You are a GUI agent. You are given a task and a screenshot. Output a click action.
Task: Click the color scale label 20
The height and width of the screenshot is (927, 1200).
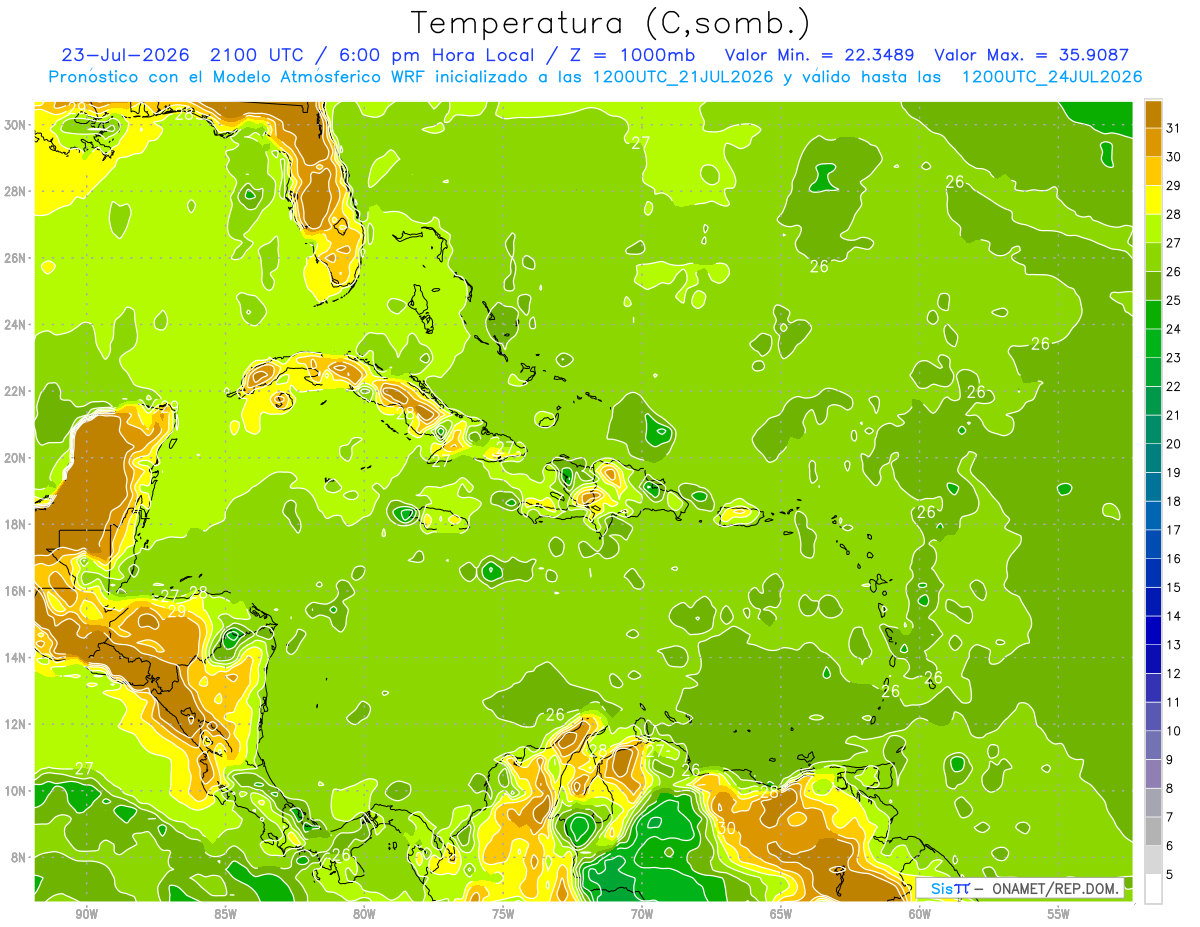tap(1173, 444)
